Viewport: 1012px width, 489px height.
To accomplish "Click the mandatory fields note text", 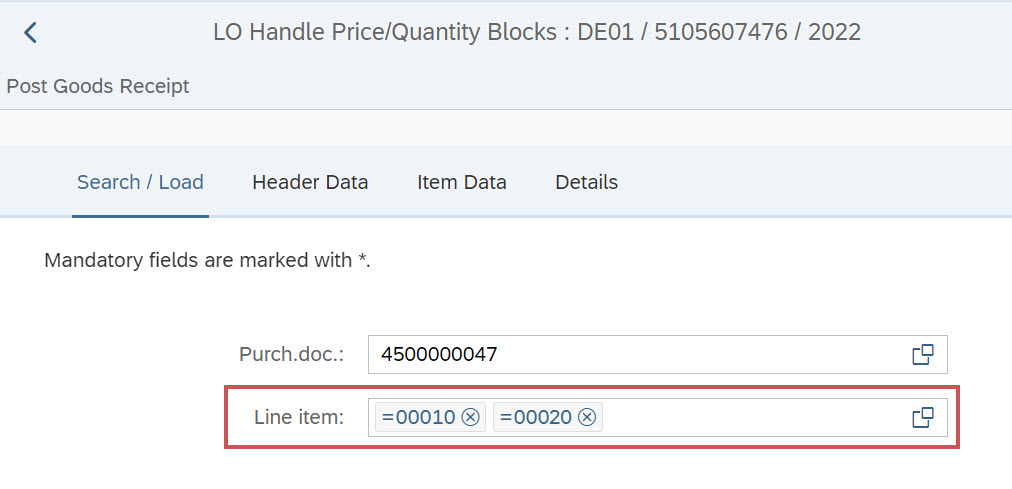I will coord(208,262).
